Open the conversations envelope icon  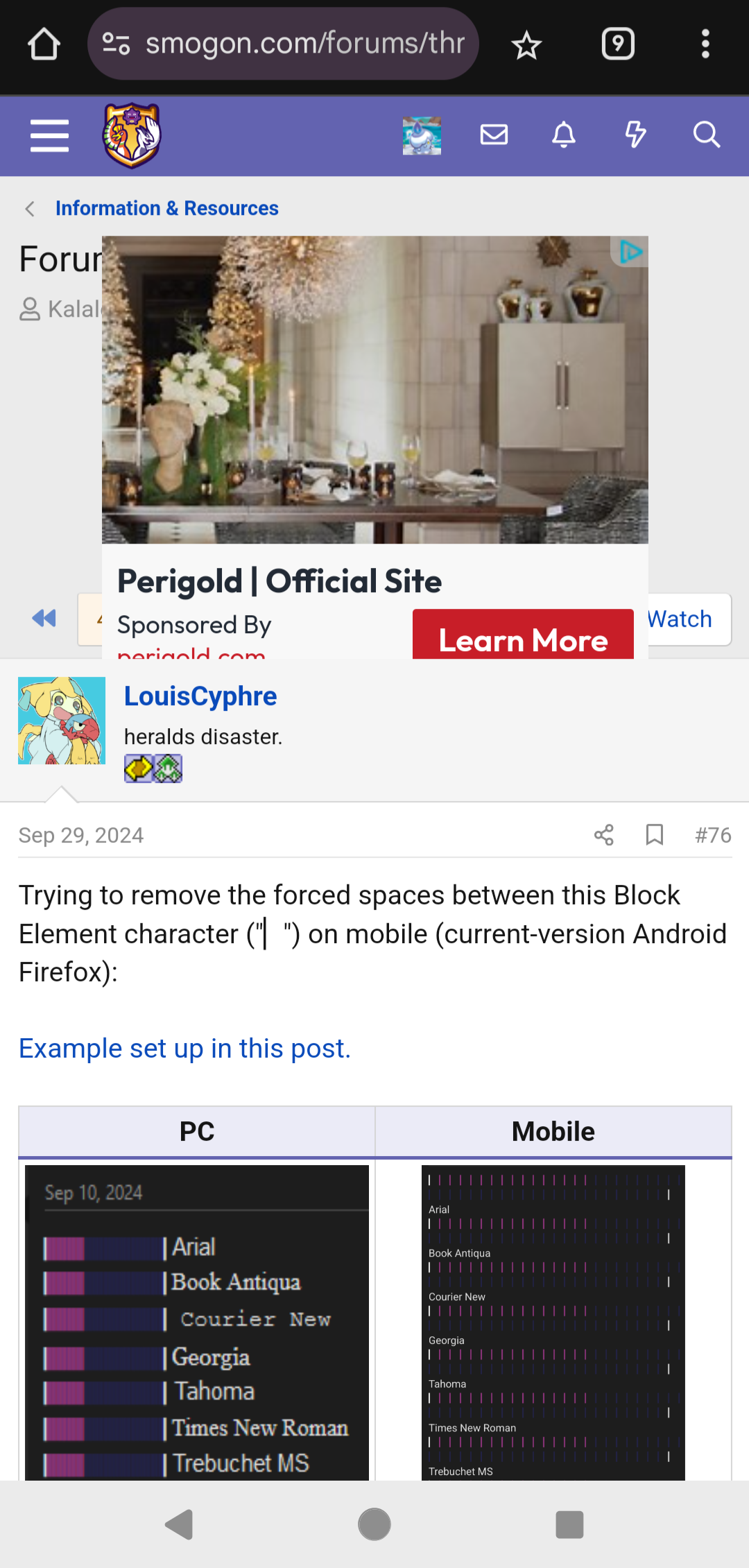point(494,135)
